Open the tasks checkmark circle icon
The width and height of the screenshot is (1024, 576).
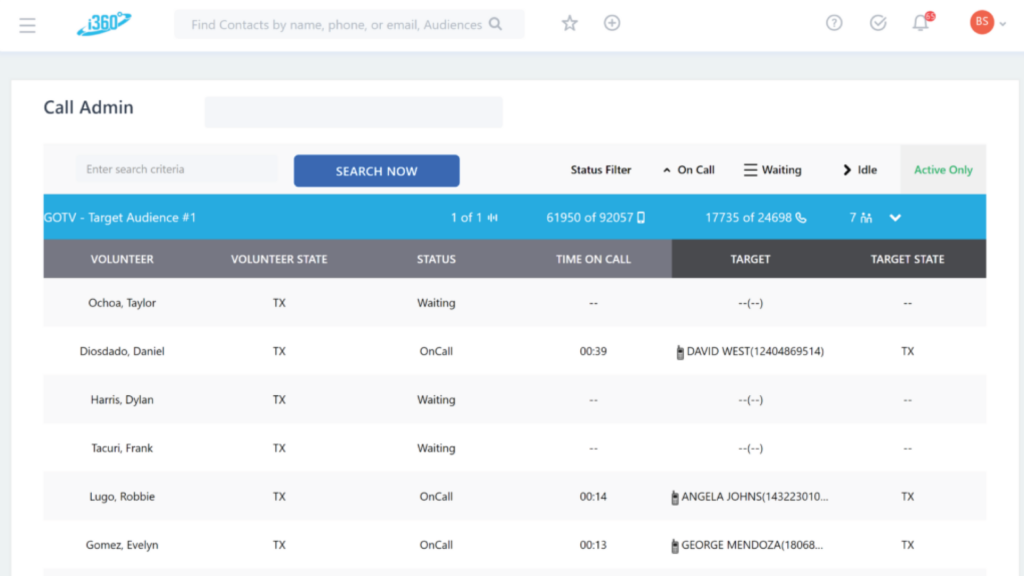pyautogui.click(x=878, y=23)
